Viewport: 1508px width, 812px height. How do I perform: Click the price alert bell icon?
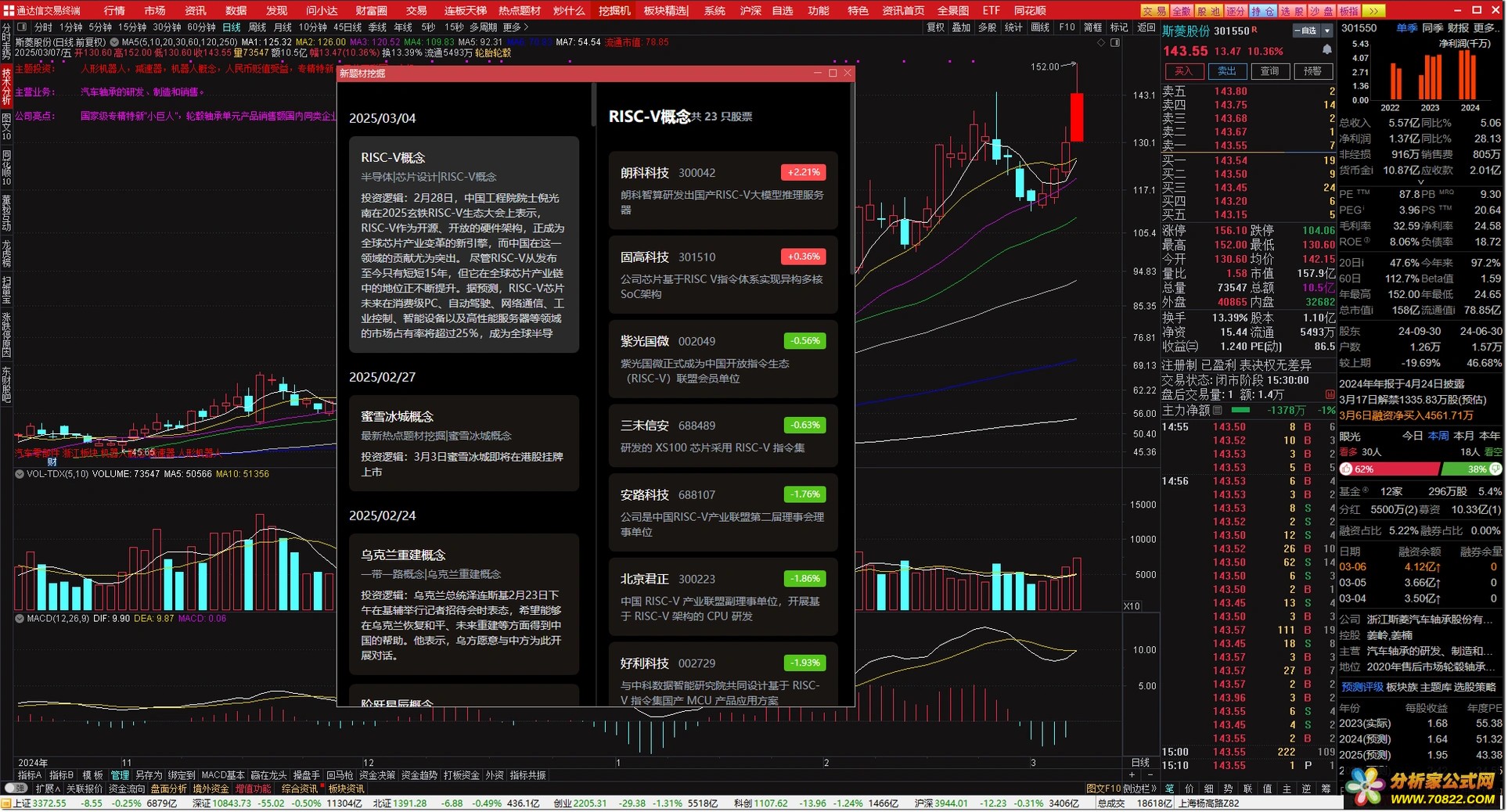pyautogui.click(x=1327, y=50)
